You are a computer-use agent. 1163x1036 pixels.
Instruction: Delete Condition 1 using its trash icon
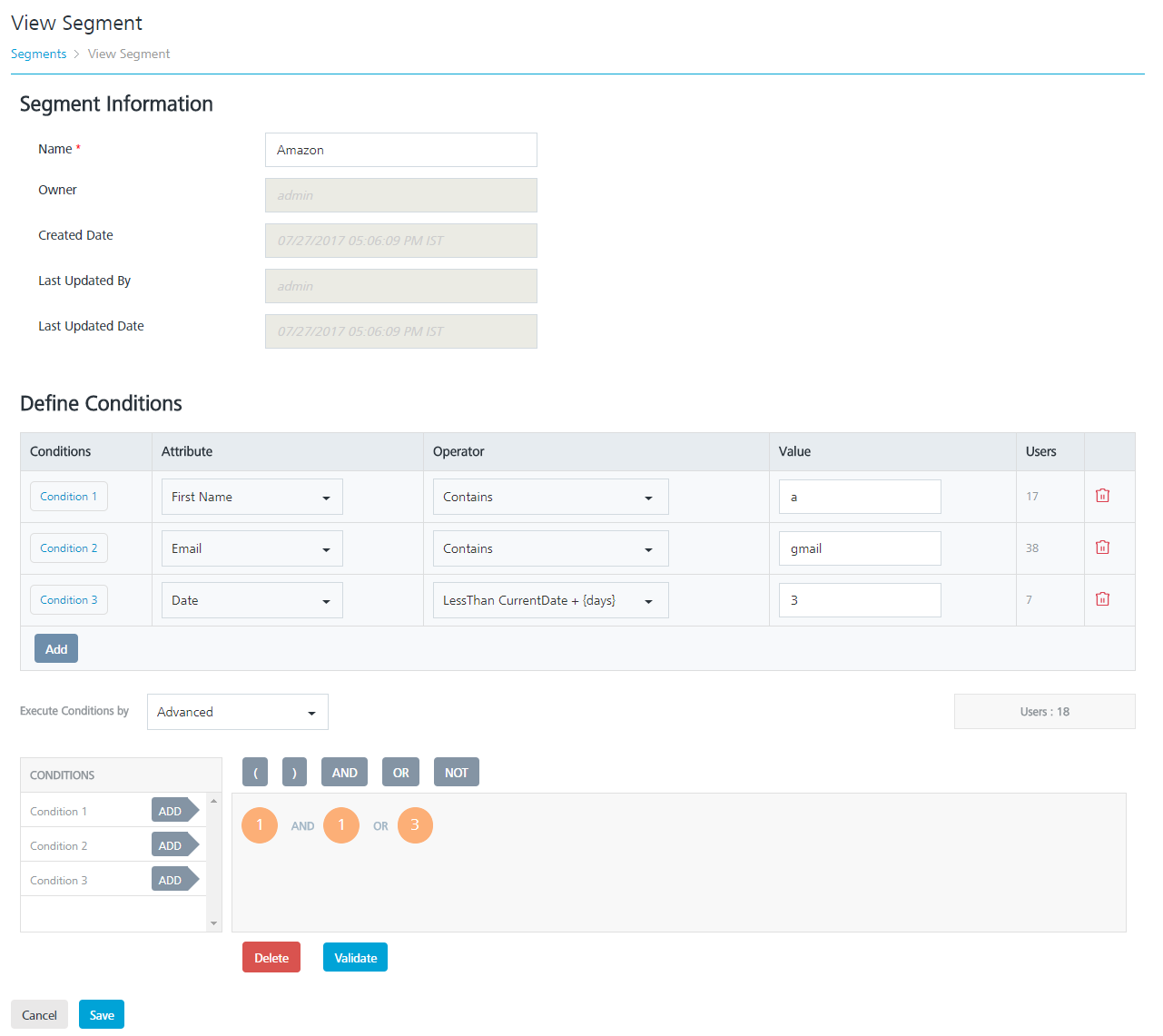point(1102,496)
